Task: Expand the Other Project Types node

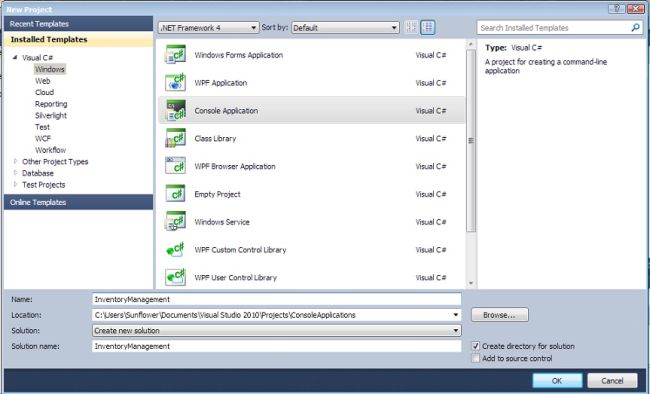Action: tap(15, 161)
